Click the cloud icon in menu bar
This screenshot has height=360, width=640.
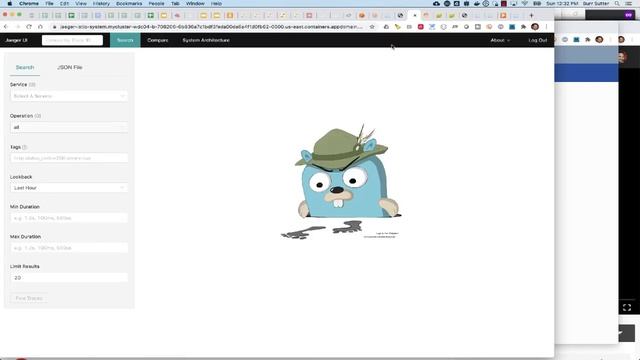point(436,3)
